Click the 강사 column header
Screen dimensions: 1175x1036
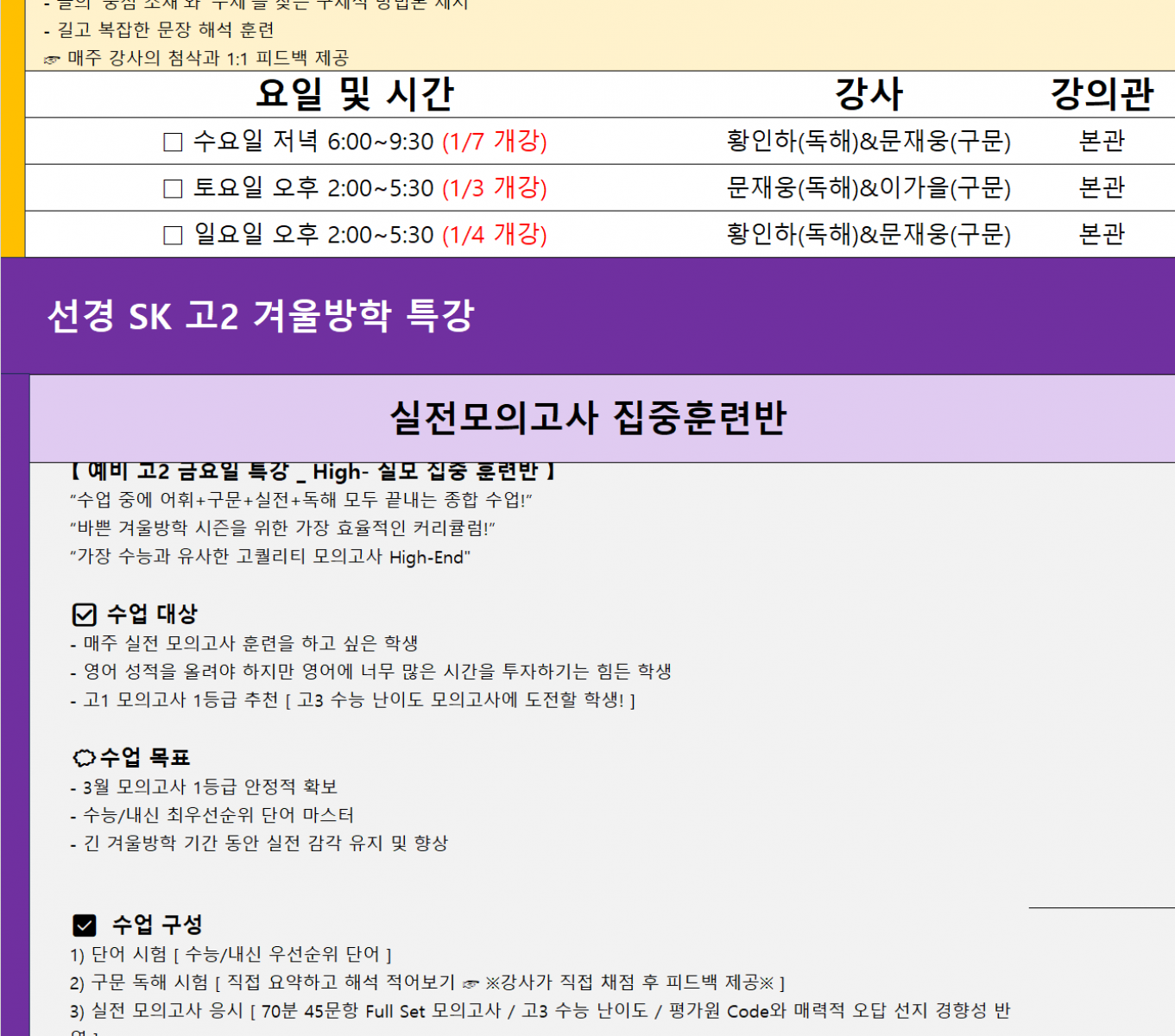869,94
